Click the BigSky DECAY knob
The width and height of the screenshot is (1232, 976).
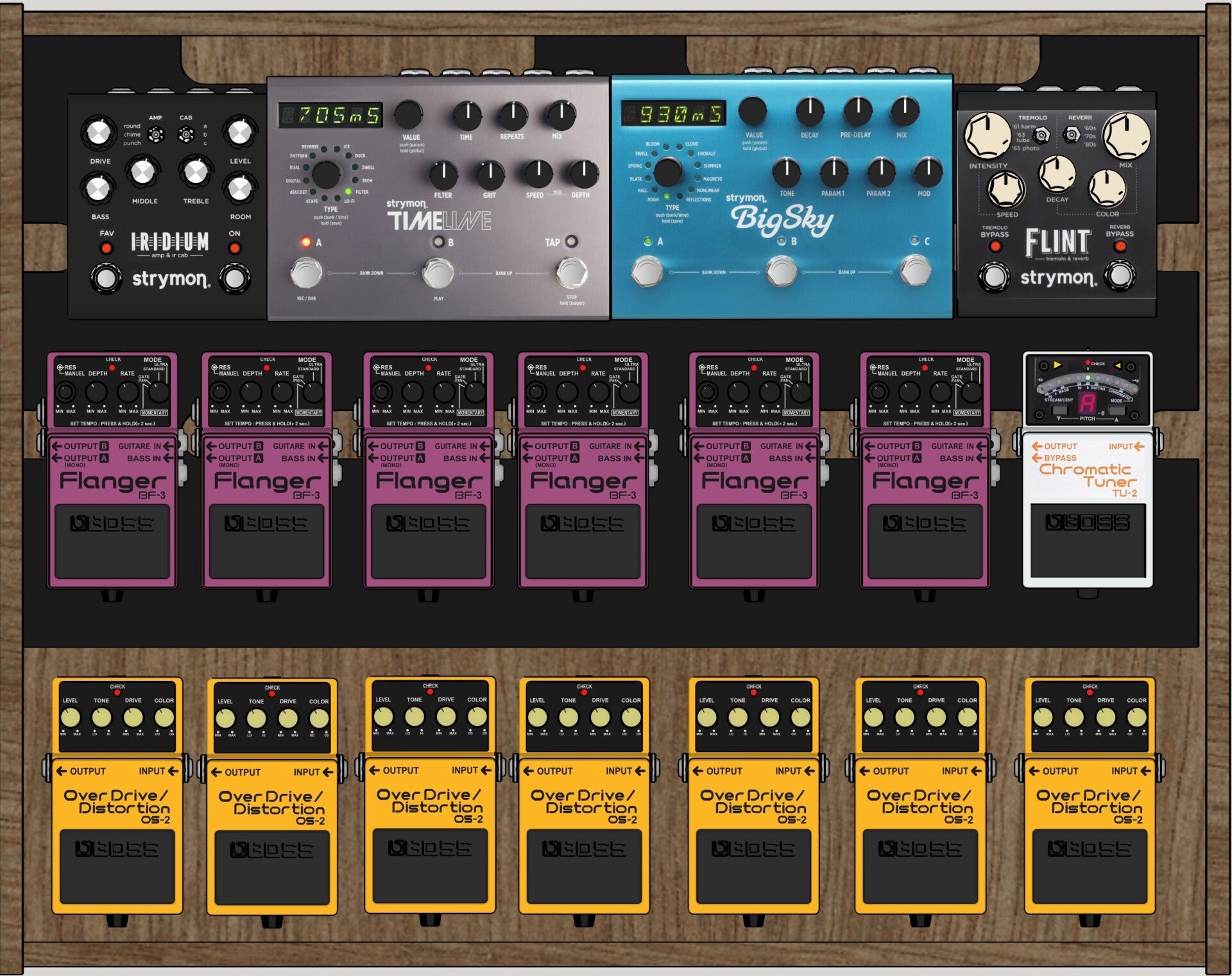(x=810, y=111)
